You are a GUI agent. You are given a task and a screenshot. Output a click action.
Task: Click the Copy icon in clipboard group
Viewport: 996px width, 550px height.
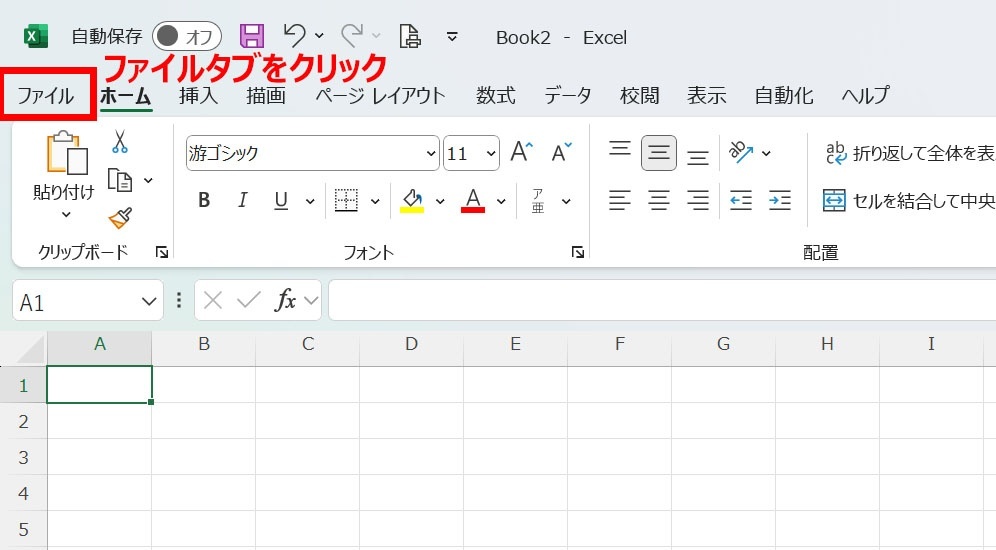119,180
